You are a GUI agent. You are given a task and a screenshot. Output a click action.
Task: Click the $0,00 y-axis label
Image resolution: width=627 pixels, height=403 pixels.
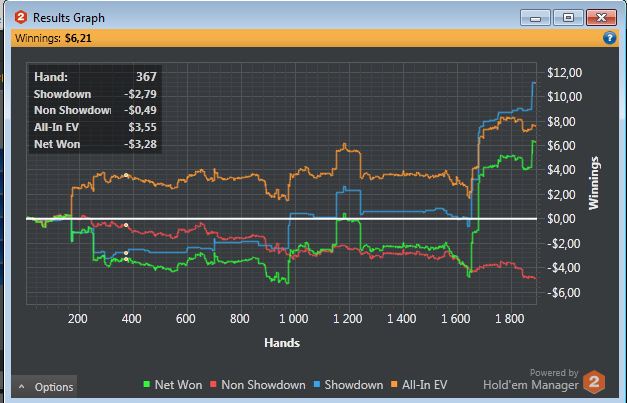point(561,219)
